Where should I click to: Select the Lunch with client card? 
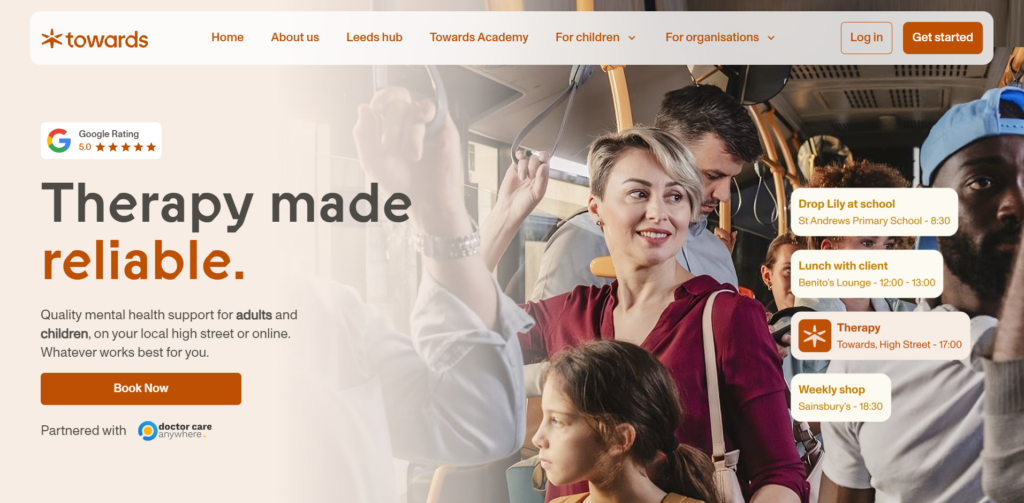tap(867, 274)
